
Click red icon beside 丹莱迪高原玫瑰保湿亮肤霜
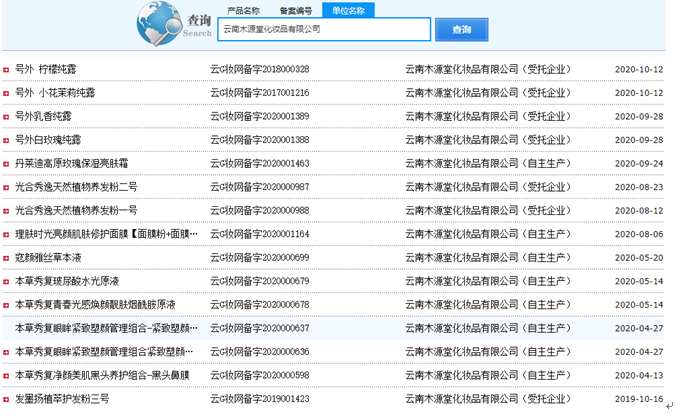pyautogui.click(x=6, y=164)
